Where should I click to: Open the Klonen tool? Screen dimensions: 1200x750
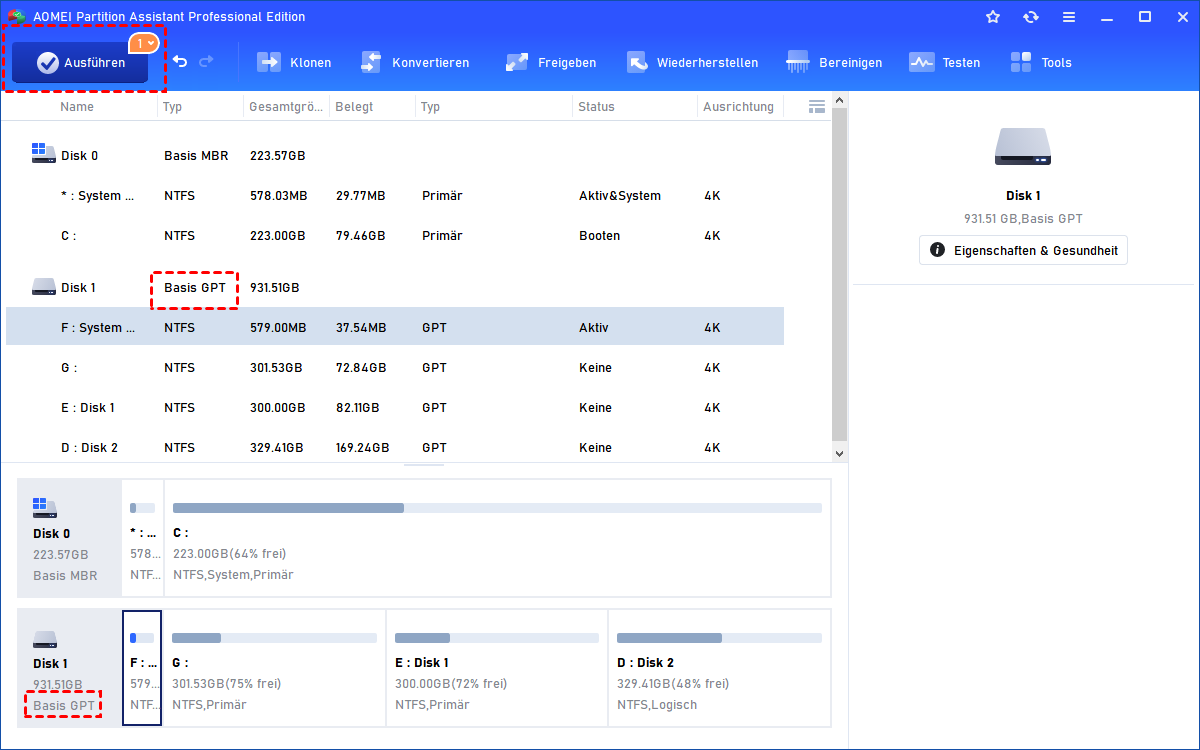294,63
